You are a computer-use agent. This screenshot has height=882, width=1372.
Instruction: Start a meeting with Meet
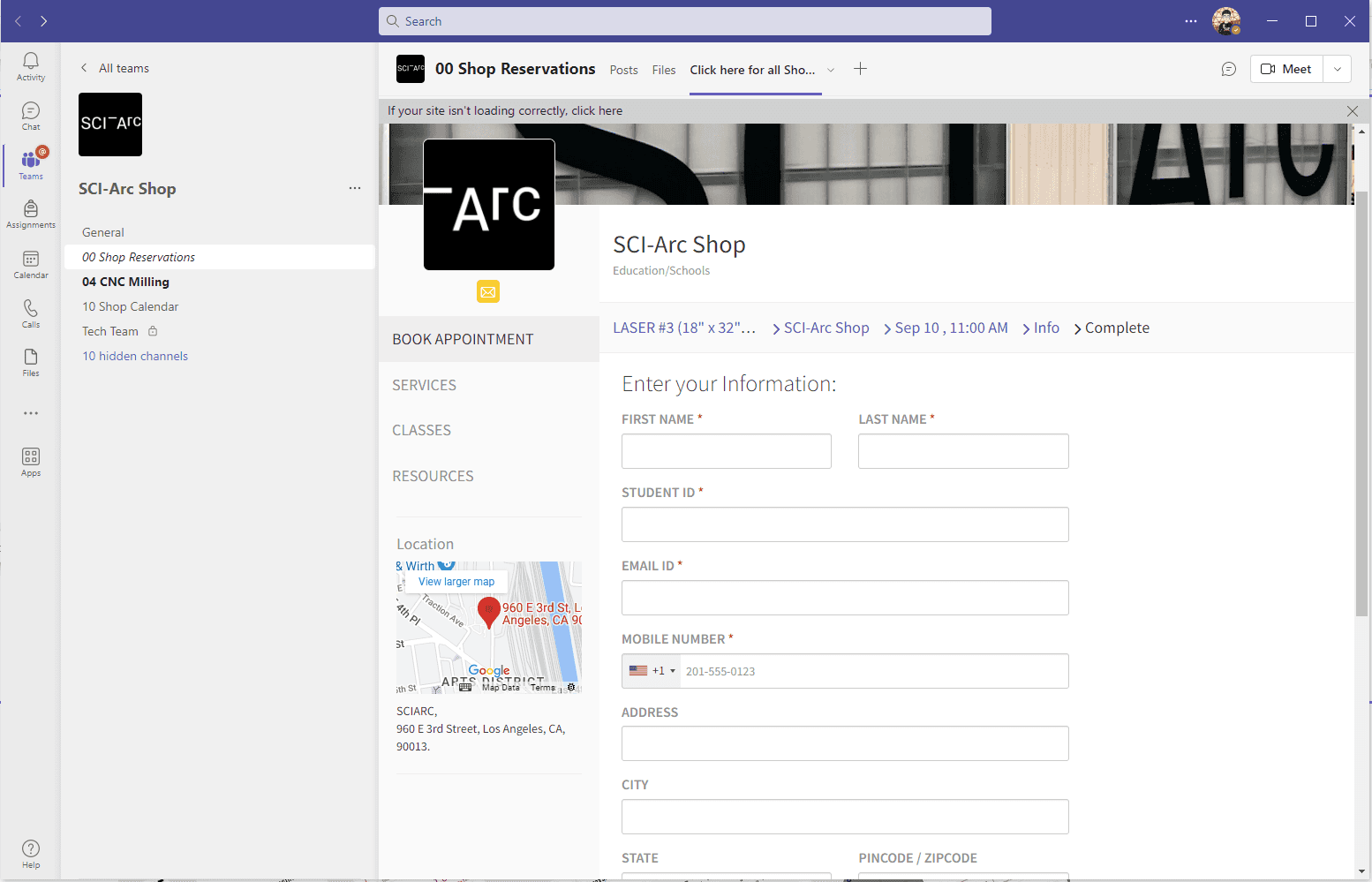coord(1287,69)
